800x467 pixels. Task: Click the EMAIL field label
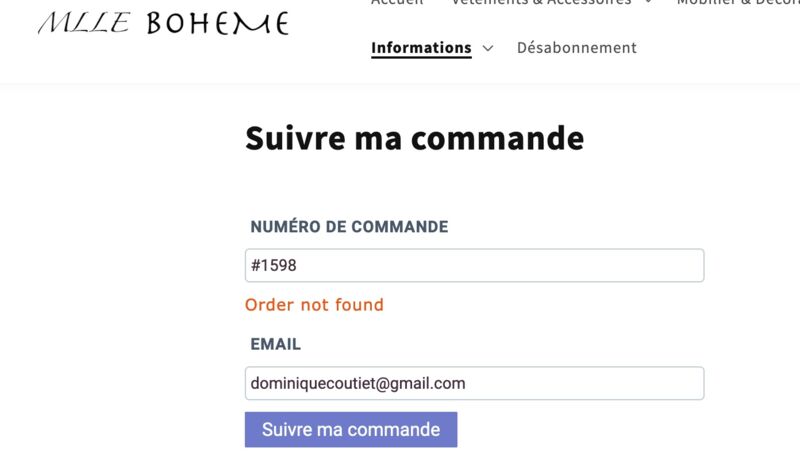coord(276,344)
